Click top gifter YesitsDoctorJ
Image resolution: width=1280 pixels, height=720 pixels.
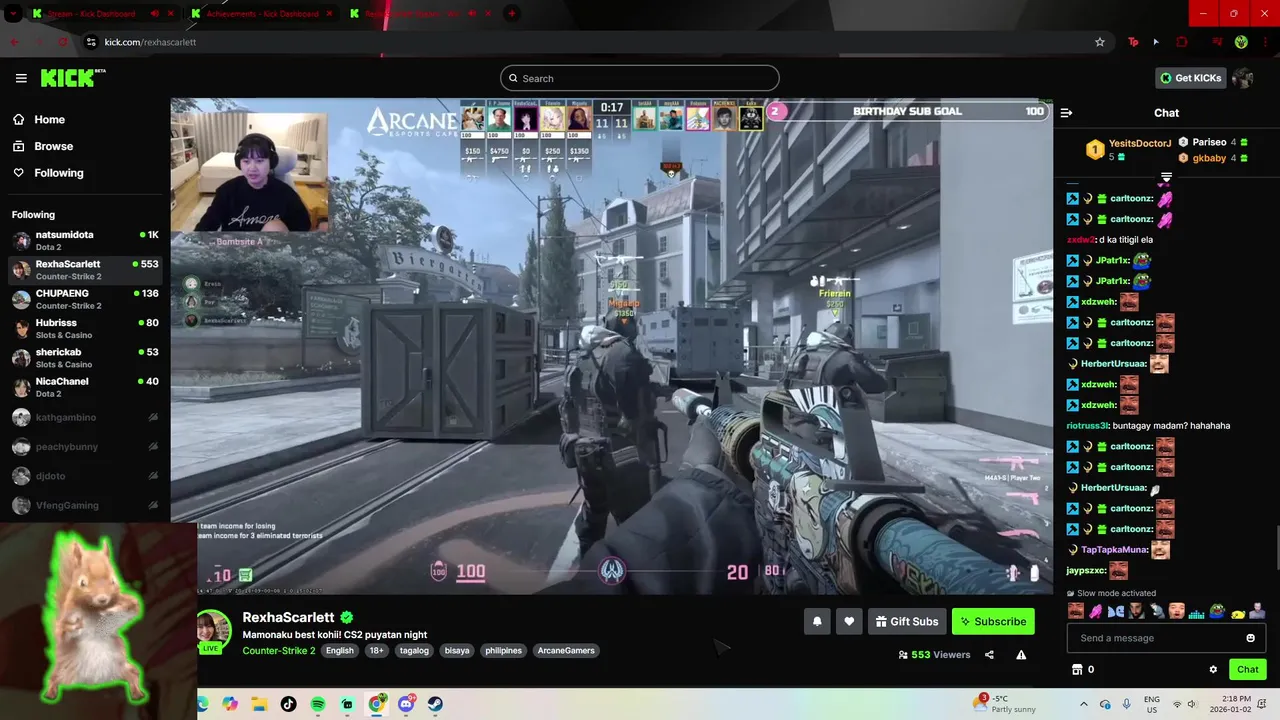click(x=1139, y=143)
